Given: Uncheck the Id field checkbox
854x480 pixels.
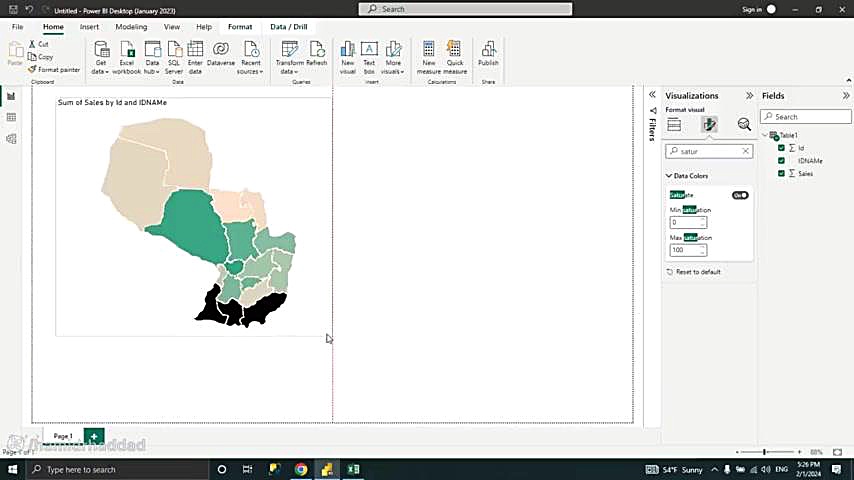Looking at the screenshot, I should (781, 148).
